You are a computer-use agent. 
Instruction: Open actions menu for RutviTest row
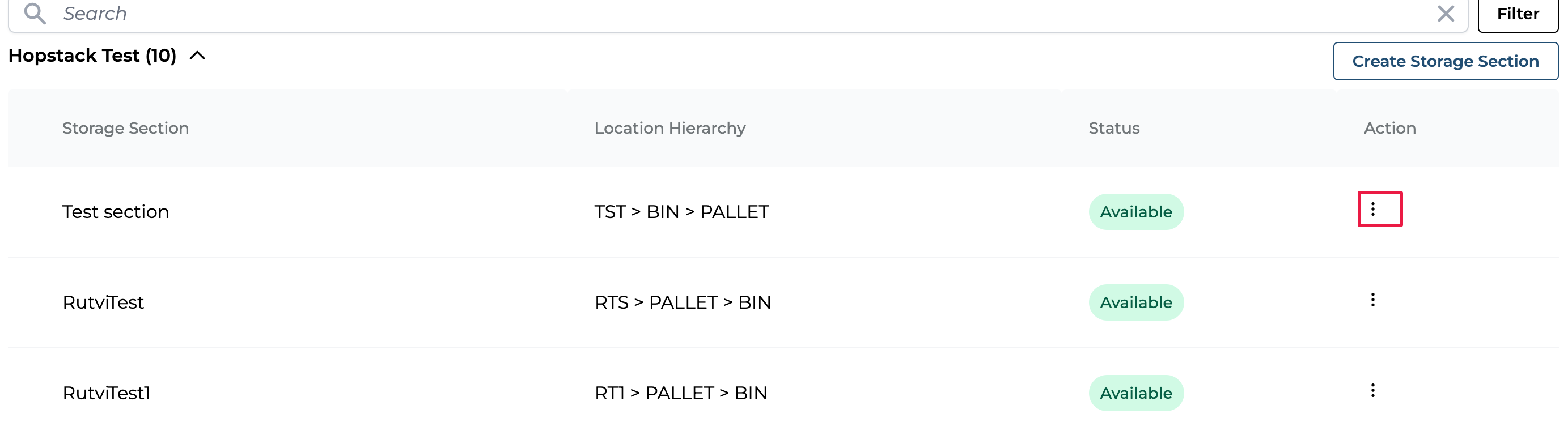[1372, 300]
